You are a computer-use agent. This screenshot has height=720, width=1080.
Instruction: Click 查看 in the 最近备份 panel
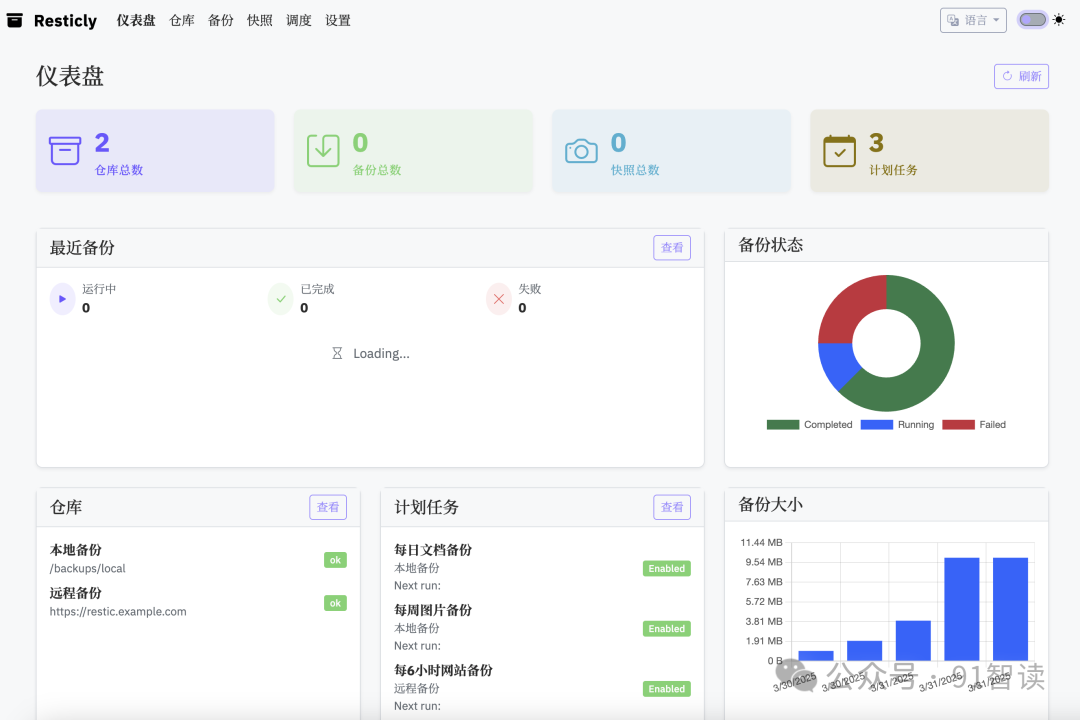coord(671,247)
